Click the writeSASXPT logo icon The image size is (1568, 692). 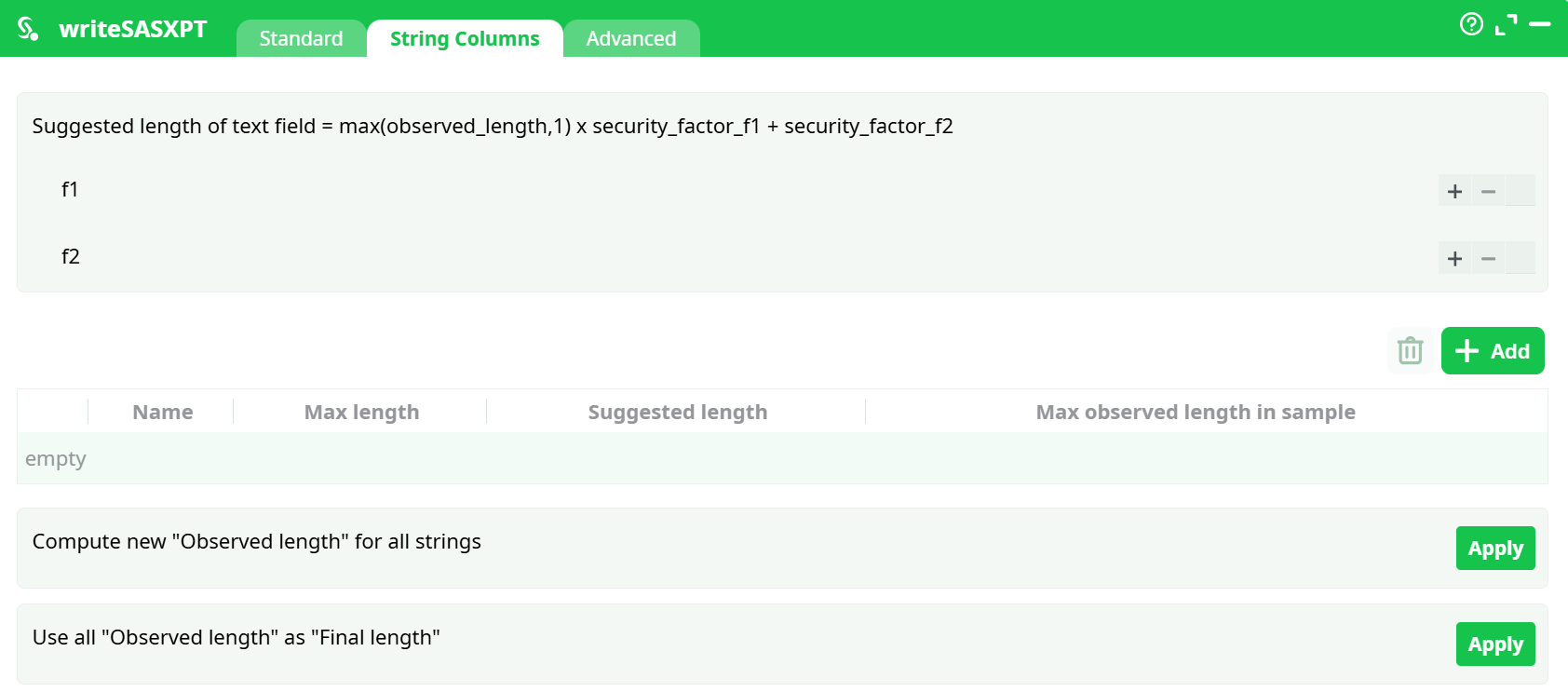click(28, 29)
